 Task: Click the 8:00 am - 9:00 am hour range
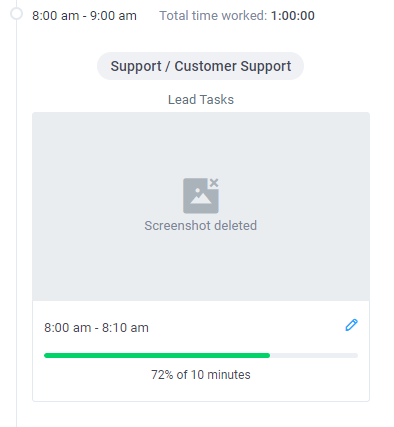(x=84, y=16)
